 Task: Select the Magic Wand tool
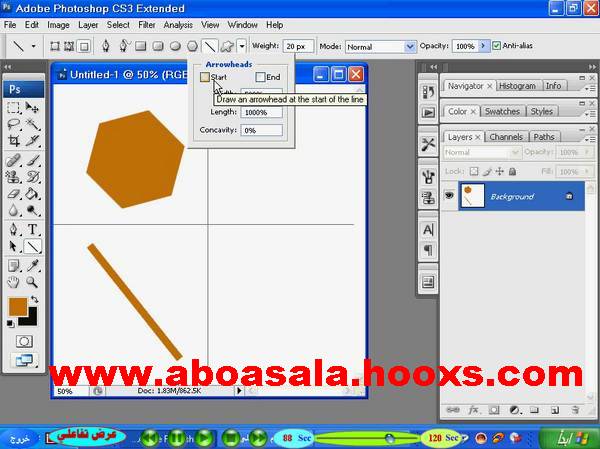(x=32, y=124)
